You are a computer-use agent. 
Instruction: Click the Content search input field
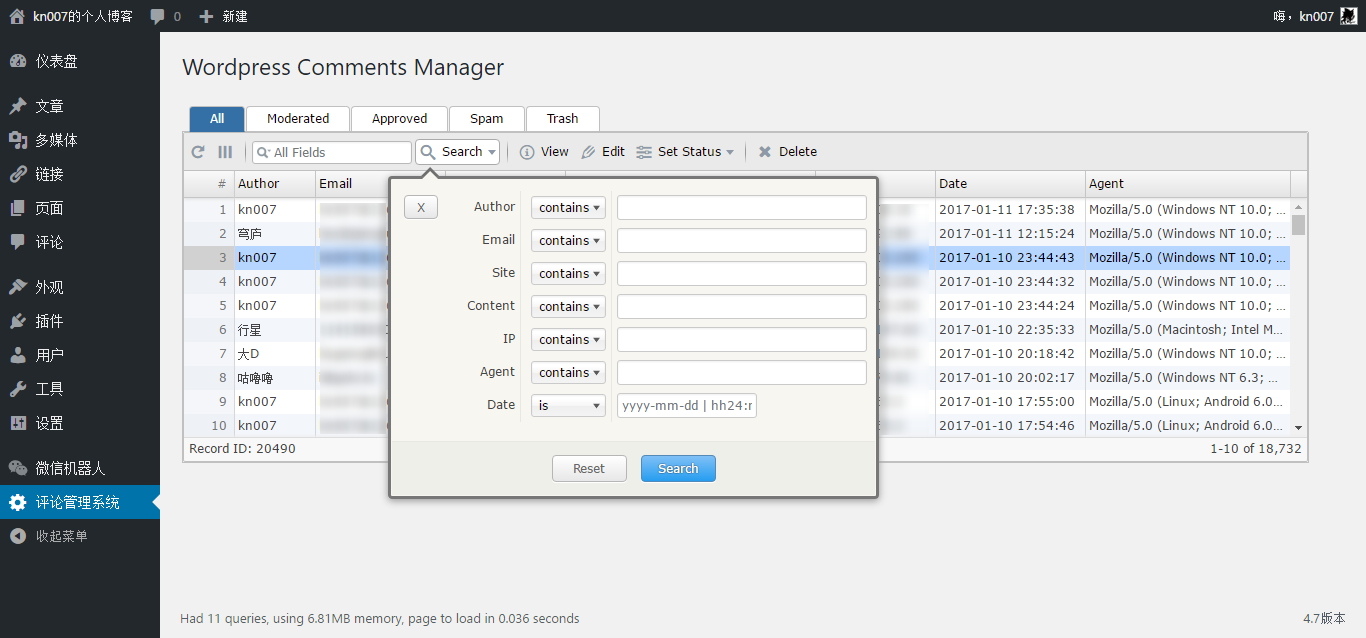click(x=742, y=306)
